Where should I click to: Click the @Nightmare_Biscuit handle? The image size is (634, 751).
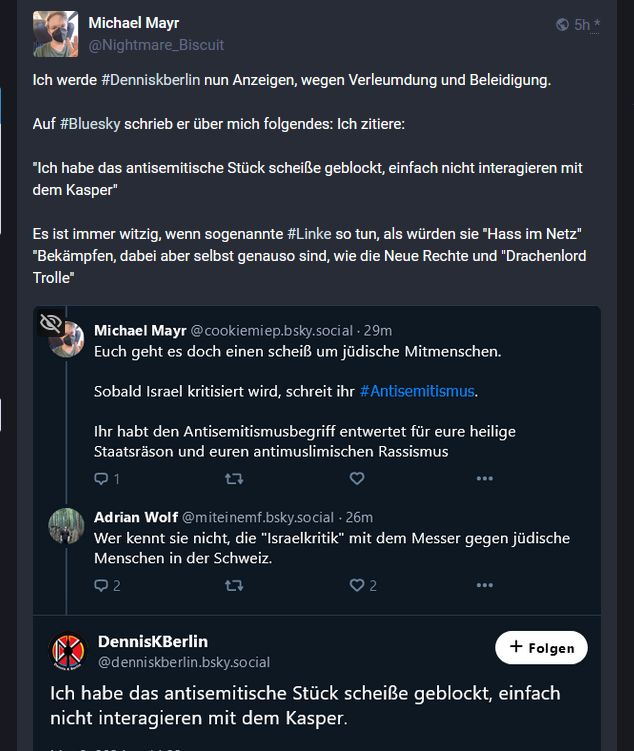[x=156, y=45]
